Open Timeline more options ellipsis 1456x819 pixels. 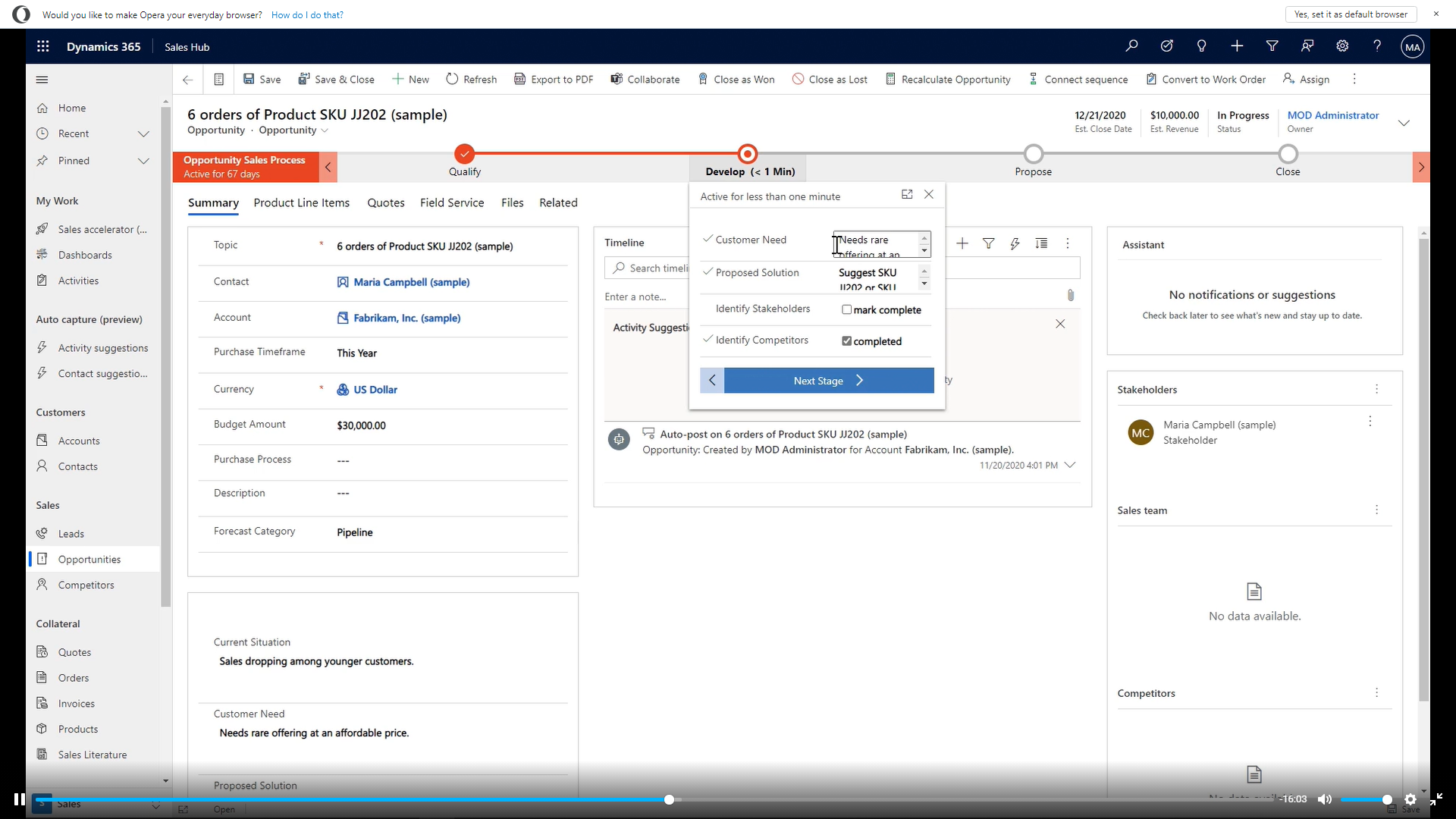pos(1068,243)
